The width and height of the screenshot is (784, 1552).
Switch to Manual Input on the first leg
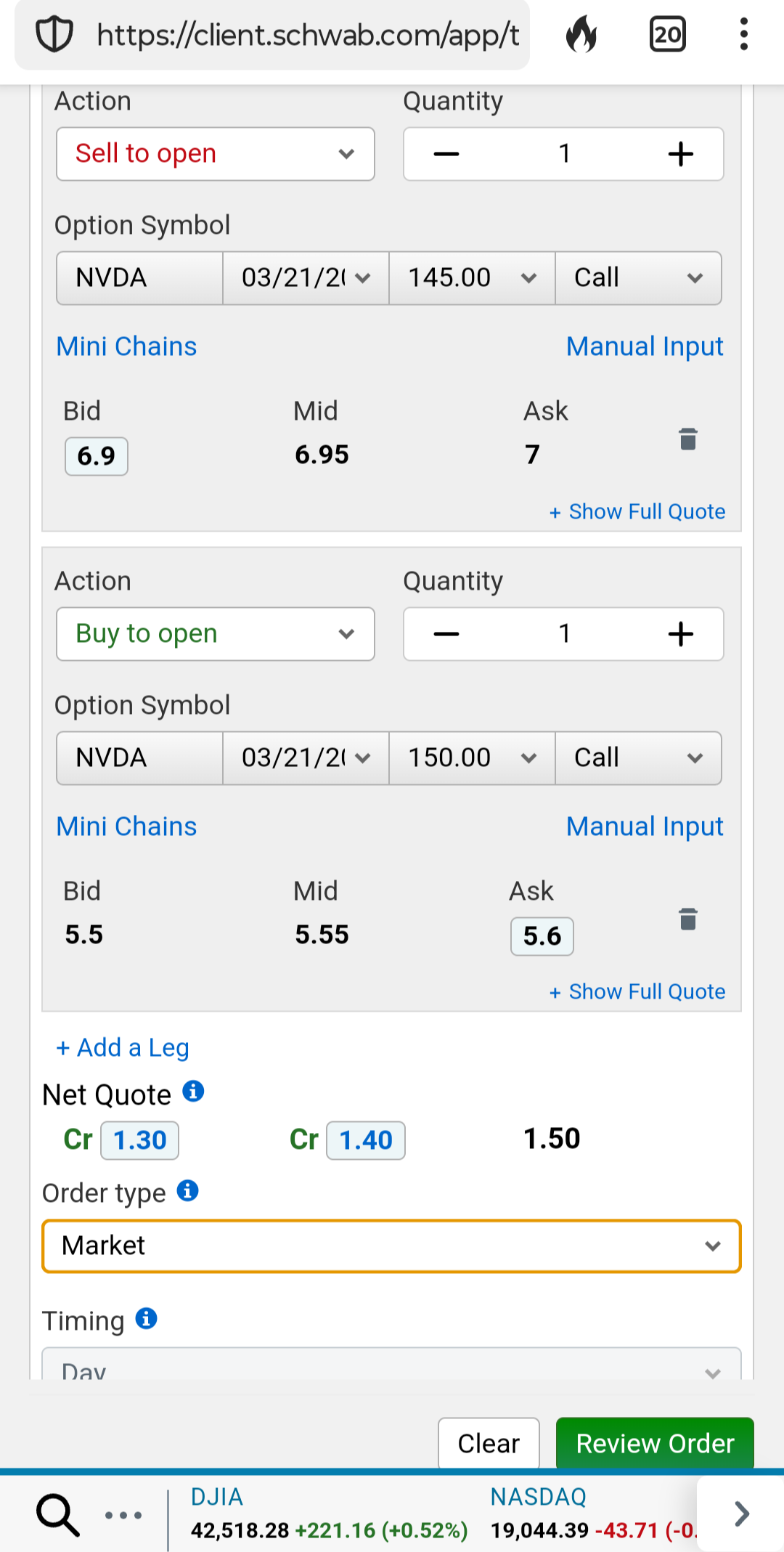[x=645, y=346]
